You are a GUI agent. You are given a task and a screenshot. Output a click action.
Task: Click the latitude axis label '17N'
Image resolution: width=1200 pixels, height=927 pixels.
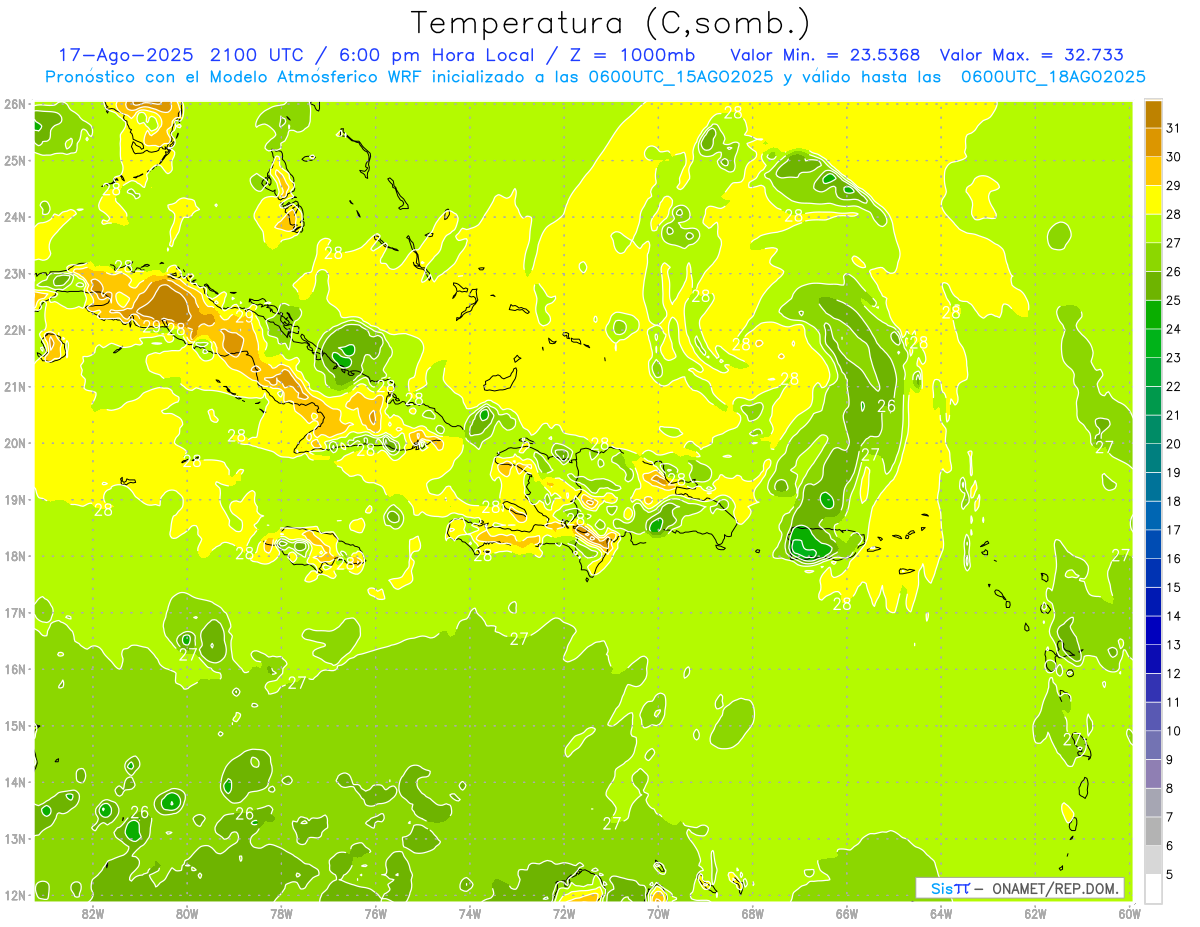tap(15, 613)
